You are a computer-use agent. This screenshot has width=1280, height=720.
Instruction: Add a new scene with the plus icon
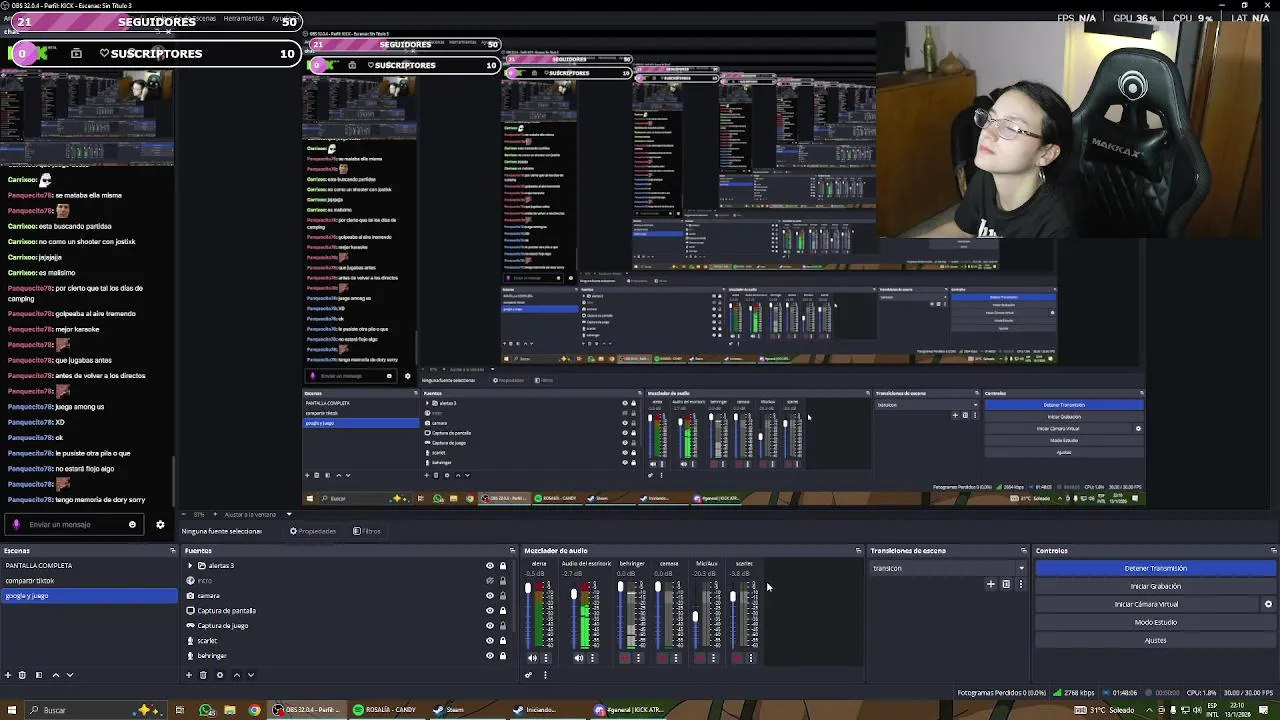tap(7, 675)
